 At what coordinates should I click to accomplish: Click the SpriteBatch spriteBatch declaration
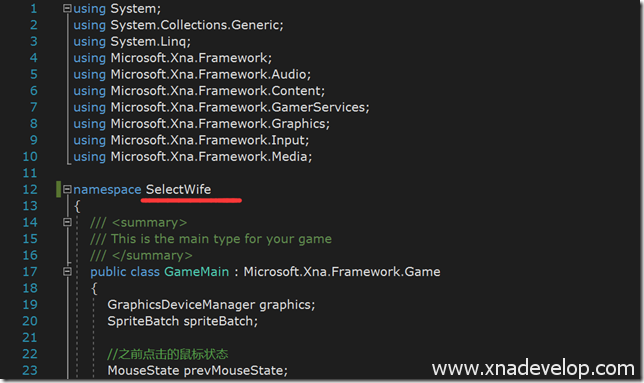[x=182, y=321]
